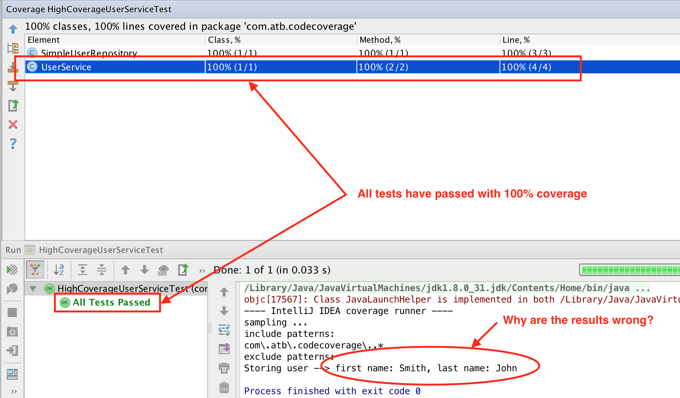
Task: Jump to previous failed test
Action: (x=125, y=270)
